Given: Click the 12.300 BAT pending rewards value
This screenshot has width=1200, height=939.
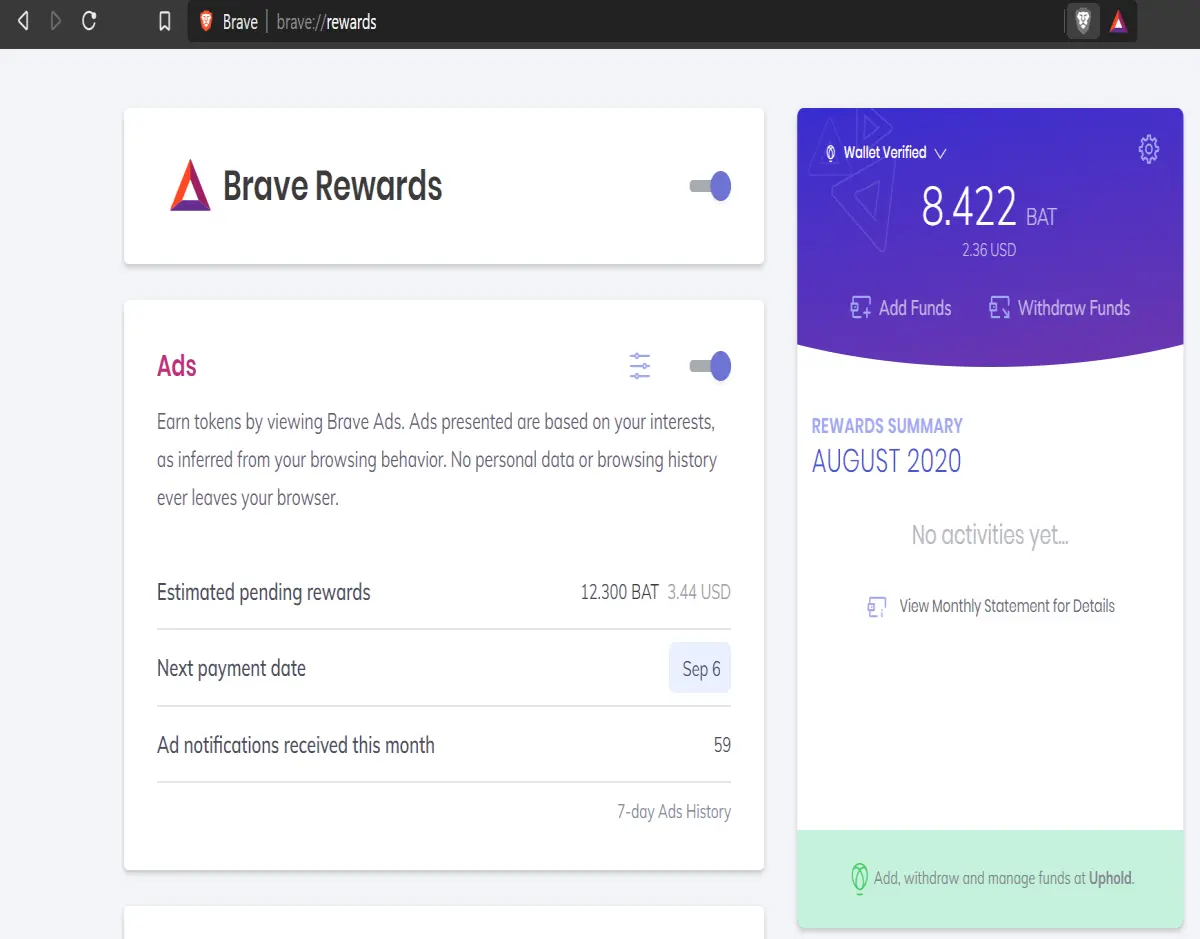Looking at the screenshot, I should click(x=620, y=592).
